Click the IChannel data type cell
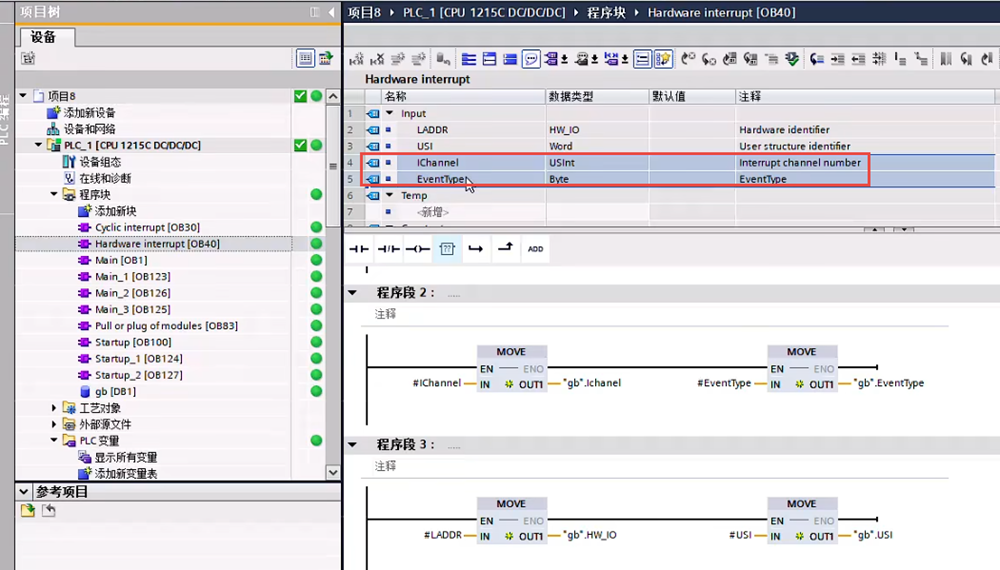The height and width of the screenshot is (570, 1000). (596, 162)
